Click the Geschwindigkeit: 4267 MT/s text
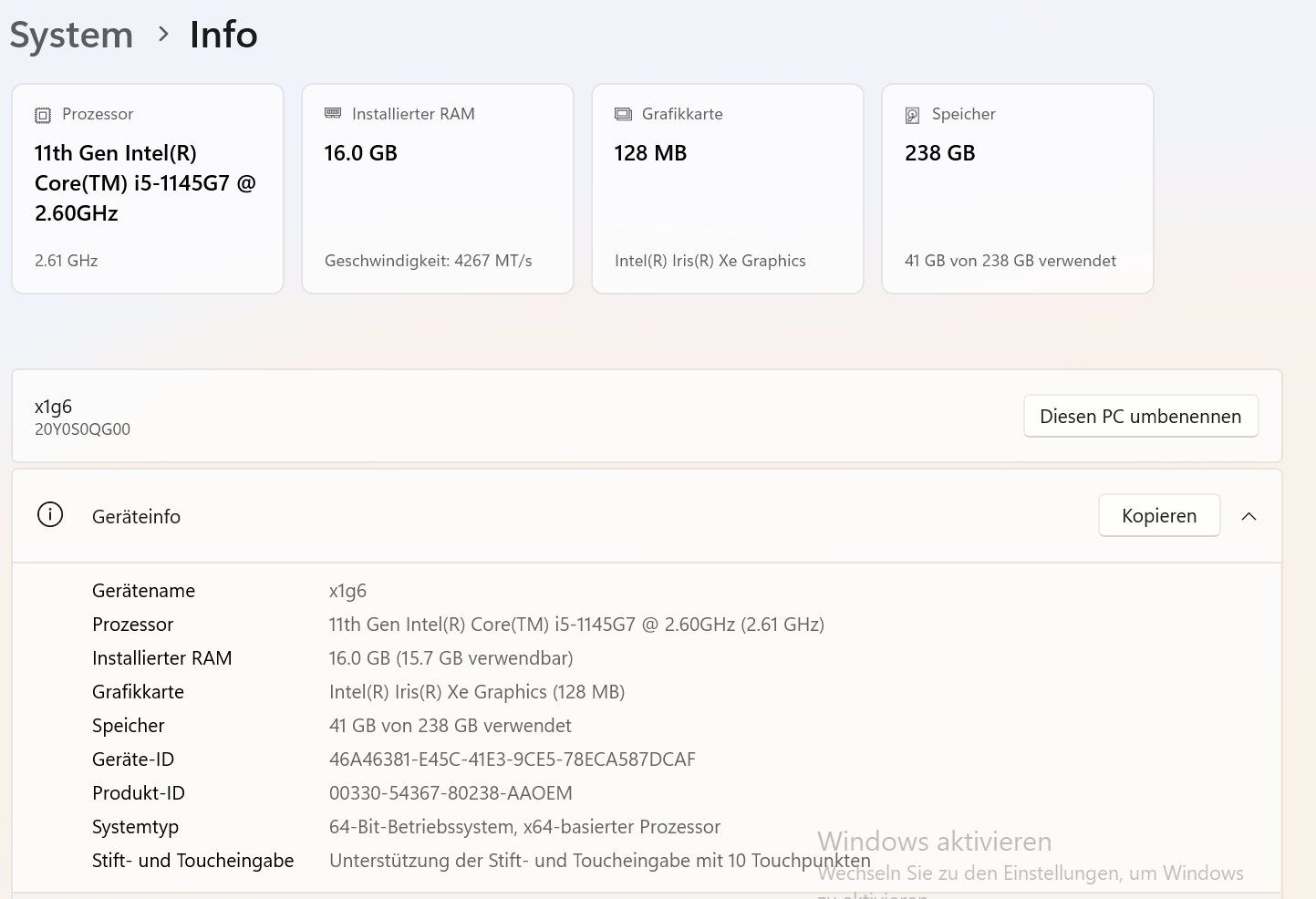The width and height of the screenshot is (1316, 899). tap(429, 261)
